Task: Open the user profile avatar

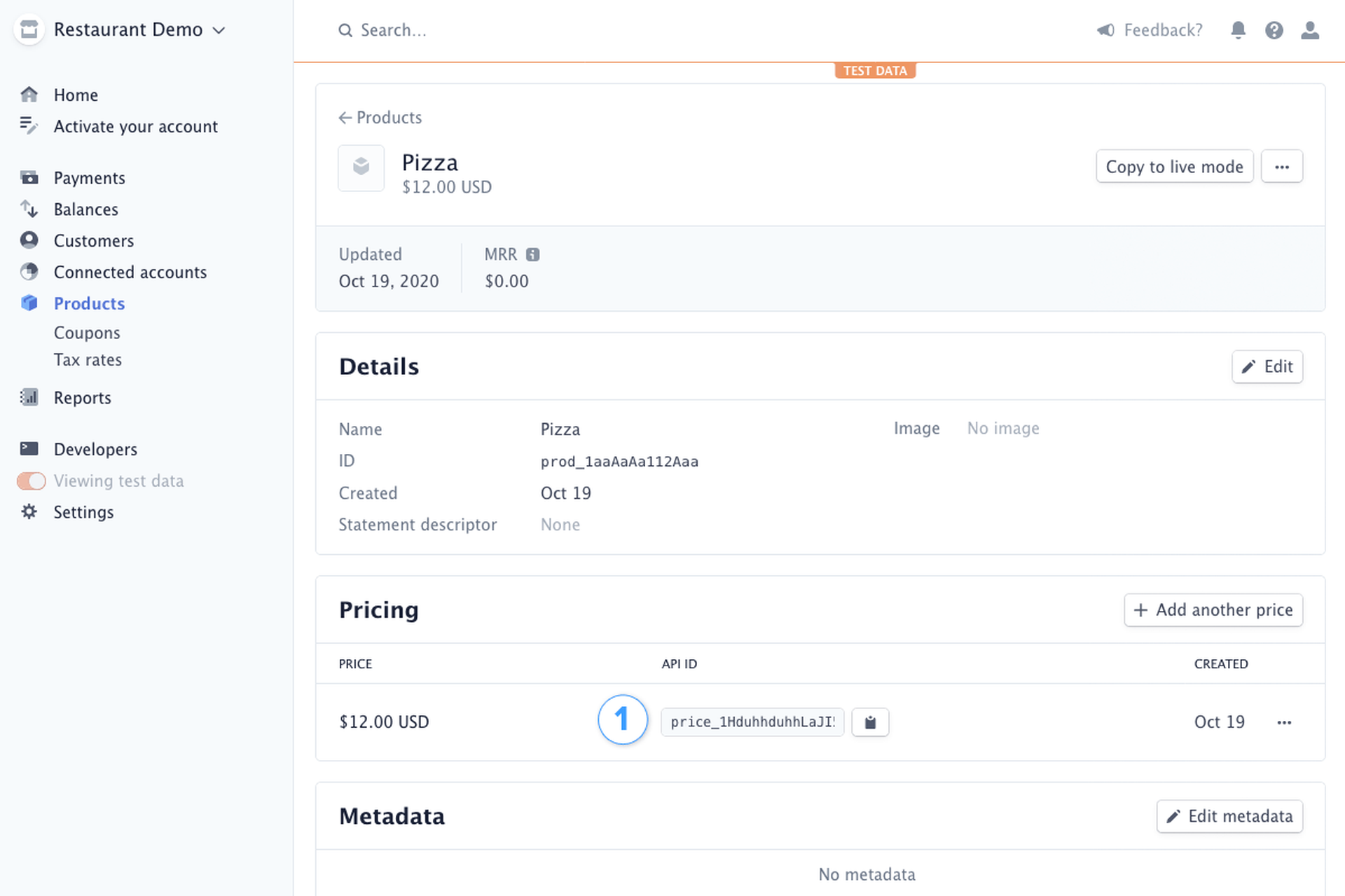Action: pos(1310,30)
